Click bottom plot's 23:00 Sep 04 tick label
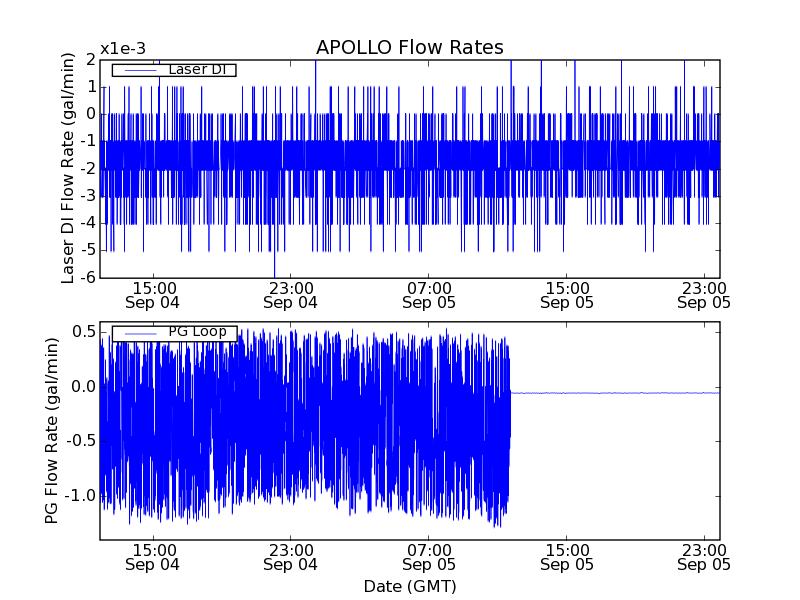 click(x=290, y=558)
